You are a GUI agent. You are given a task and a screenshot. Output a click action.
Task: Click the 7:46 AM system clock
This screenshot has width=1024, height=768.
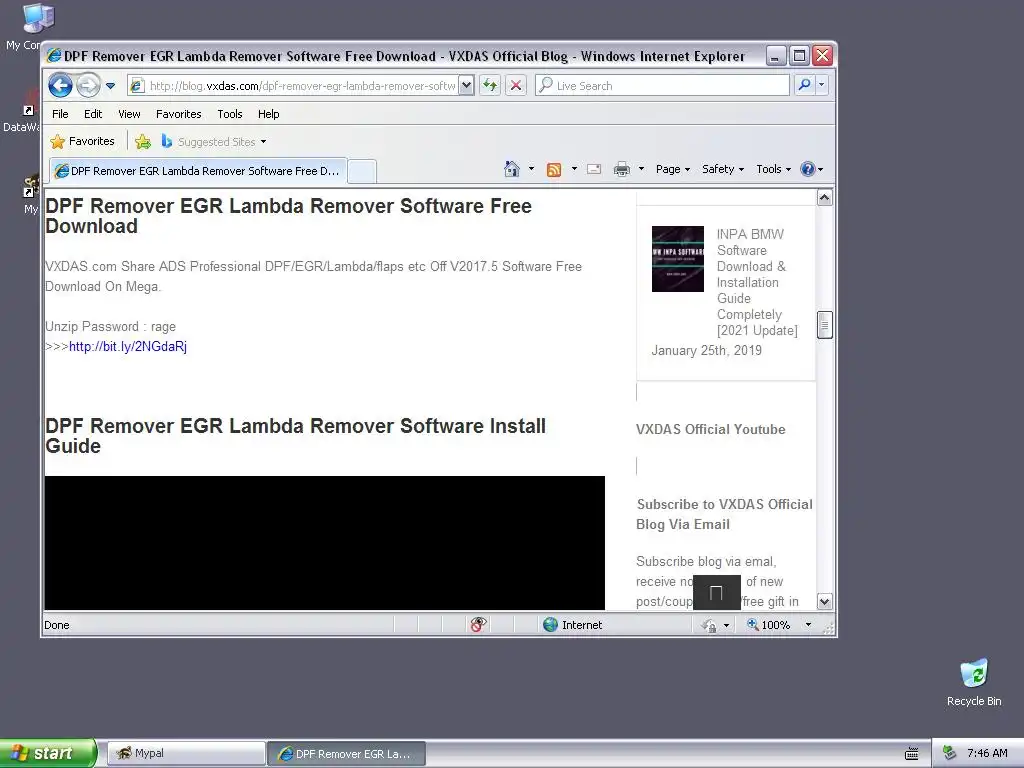pos(987,753)
